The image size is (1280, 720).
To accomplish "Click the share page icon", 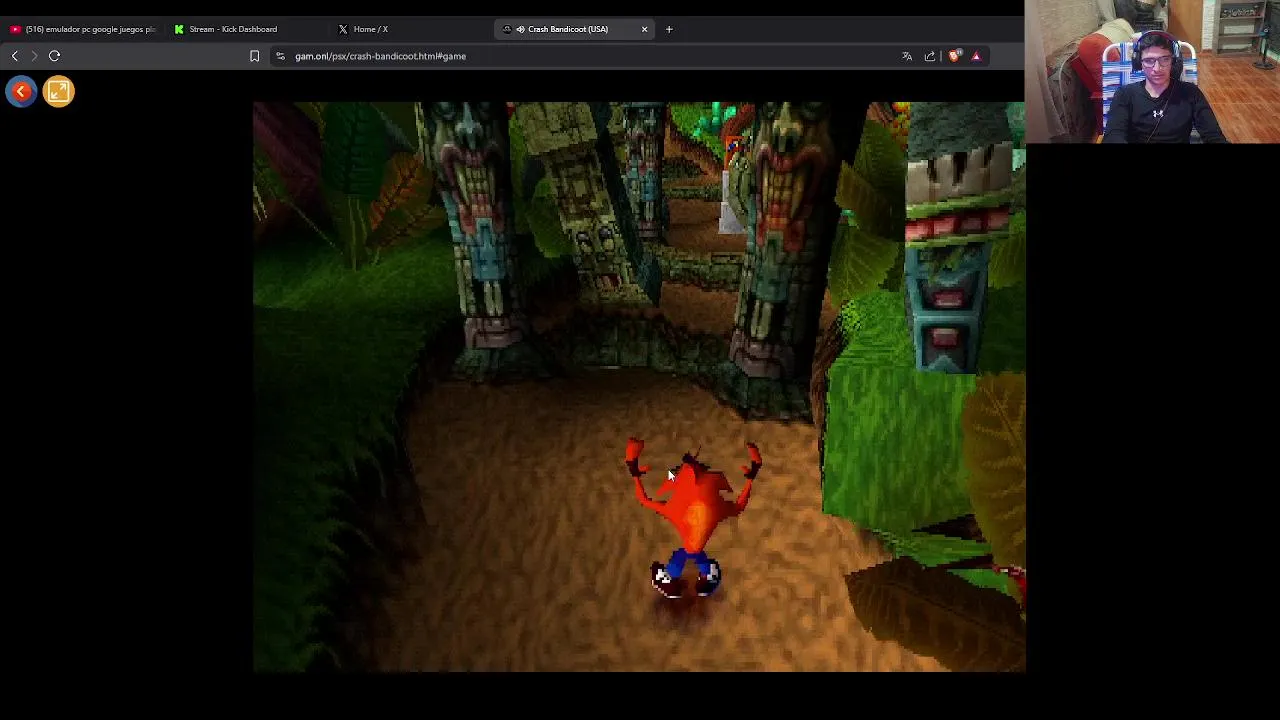I will 930,56.
